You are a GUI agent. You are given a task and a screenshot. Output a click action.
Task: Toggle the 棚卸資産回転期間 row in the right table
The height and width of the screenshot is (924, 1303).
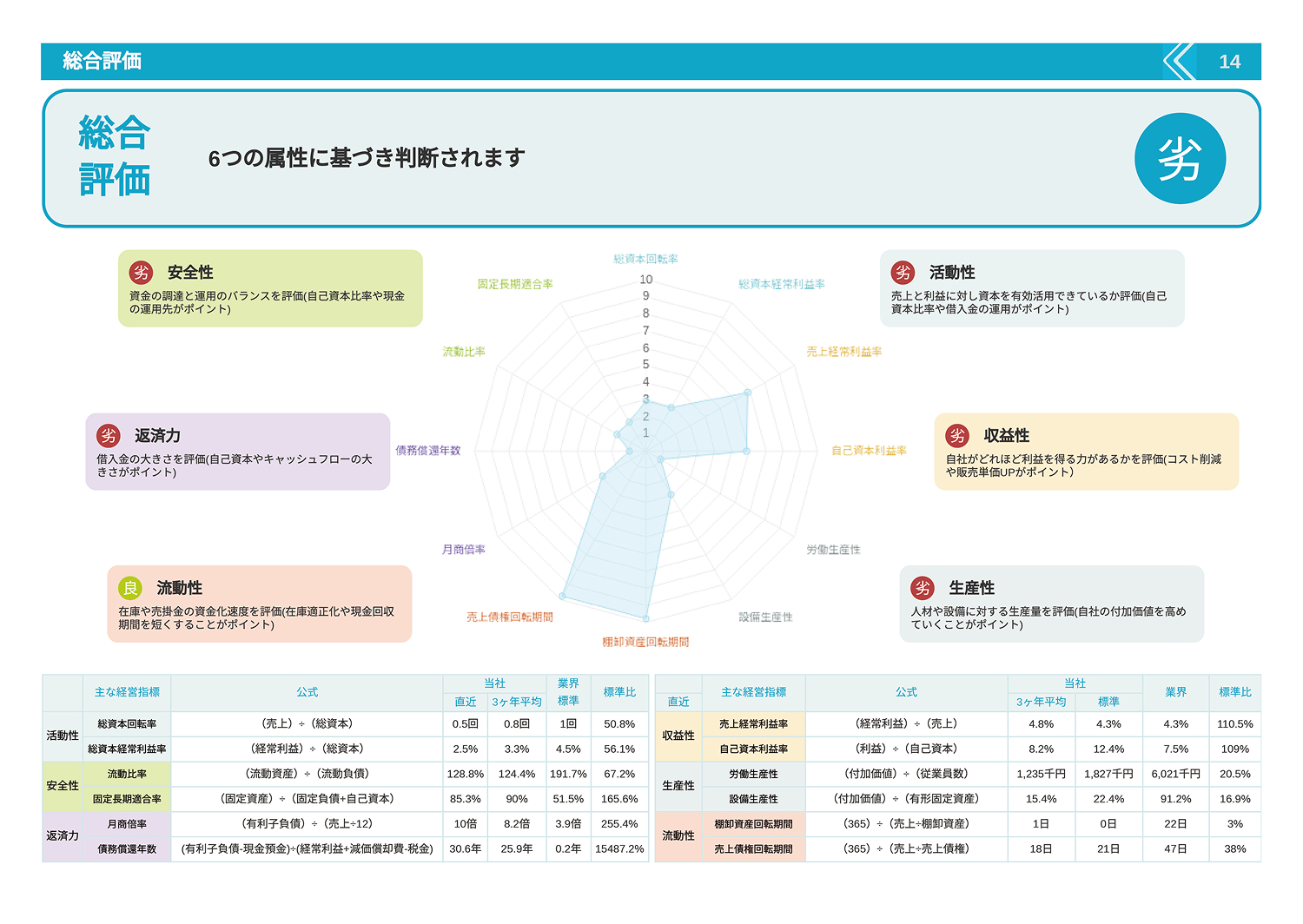click(754, 824)
